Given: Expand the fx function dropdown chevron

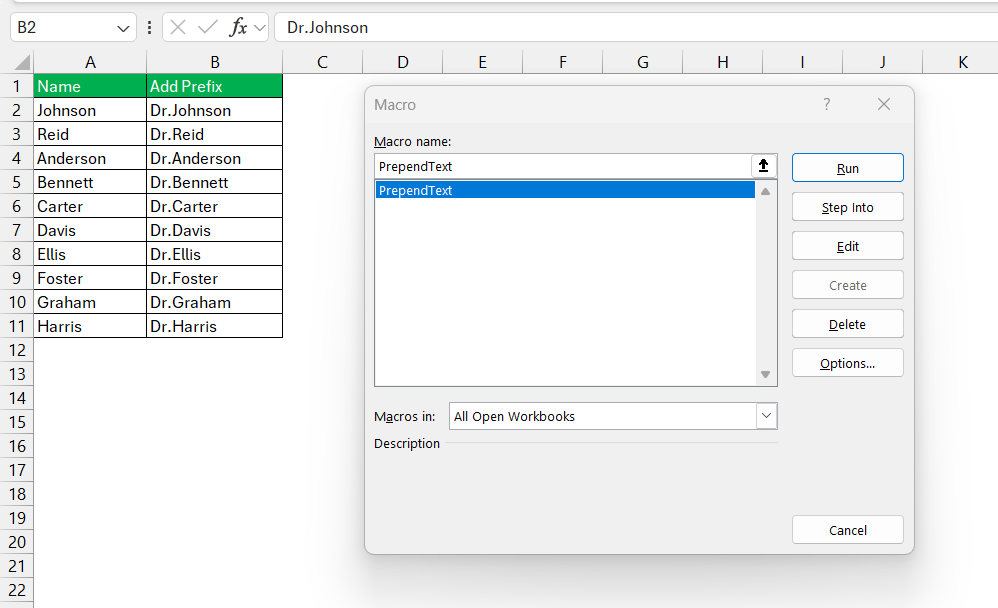Looking at the screenshot, I should (x=259, y=28).
